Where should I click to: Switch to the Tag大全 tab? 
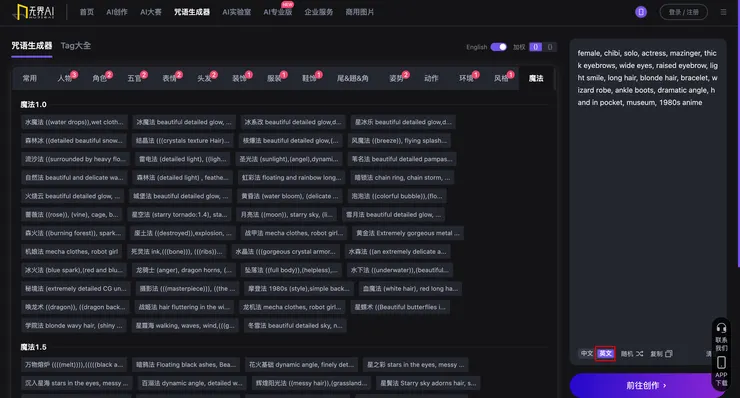point(76,46)
